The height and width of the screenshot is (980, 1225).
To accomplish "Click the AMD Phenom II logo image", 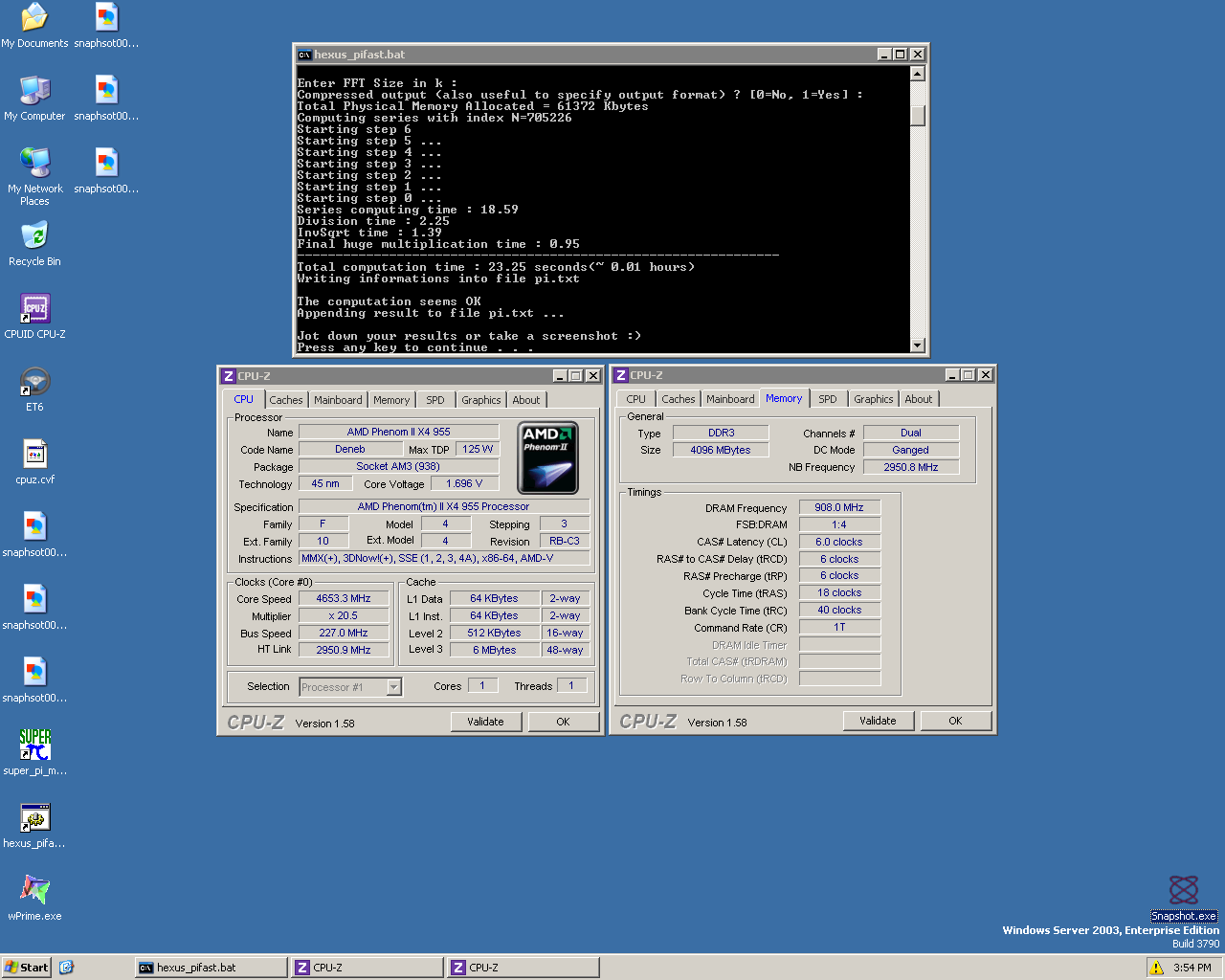I will pos(547,457).
